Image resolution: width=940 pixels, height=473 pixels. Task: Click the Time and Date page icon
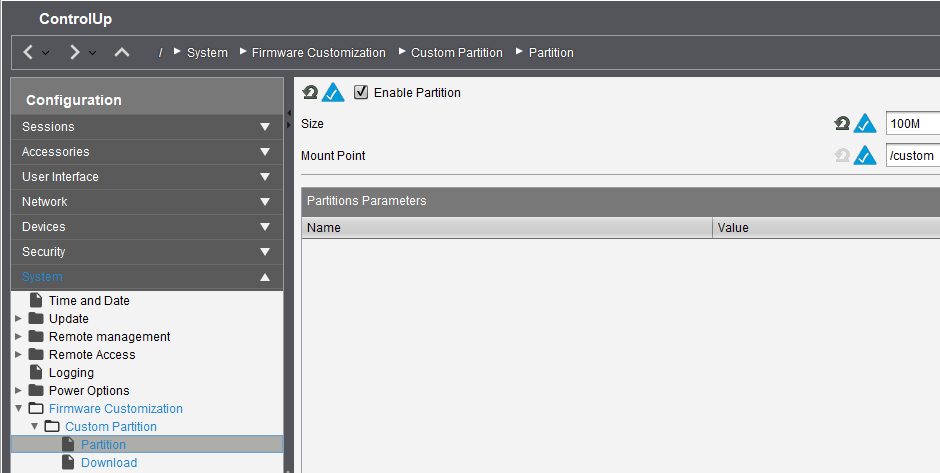tap(37, 301)
